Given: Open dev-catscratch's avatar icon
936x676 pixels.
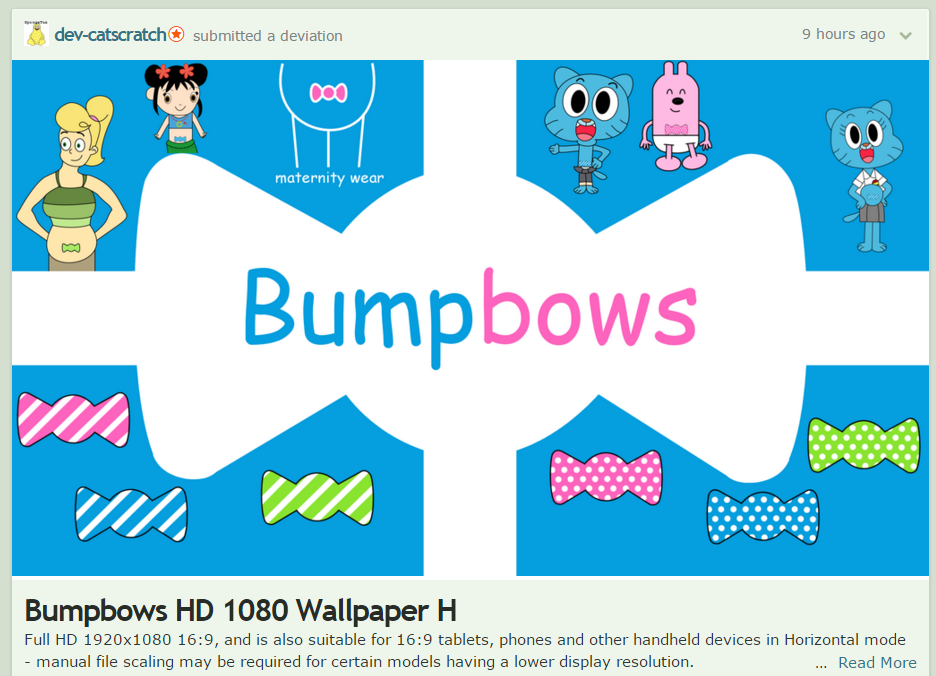Looking at the screenshot, I should (36, 33).
